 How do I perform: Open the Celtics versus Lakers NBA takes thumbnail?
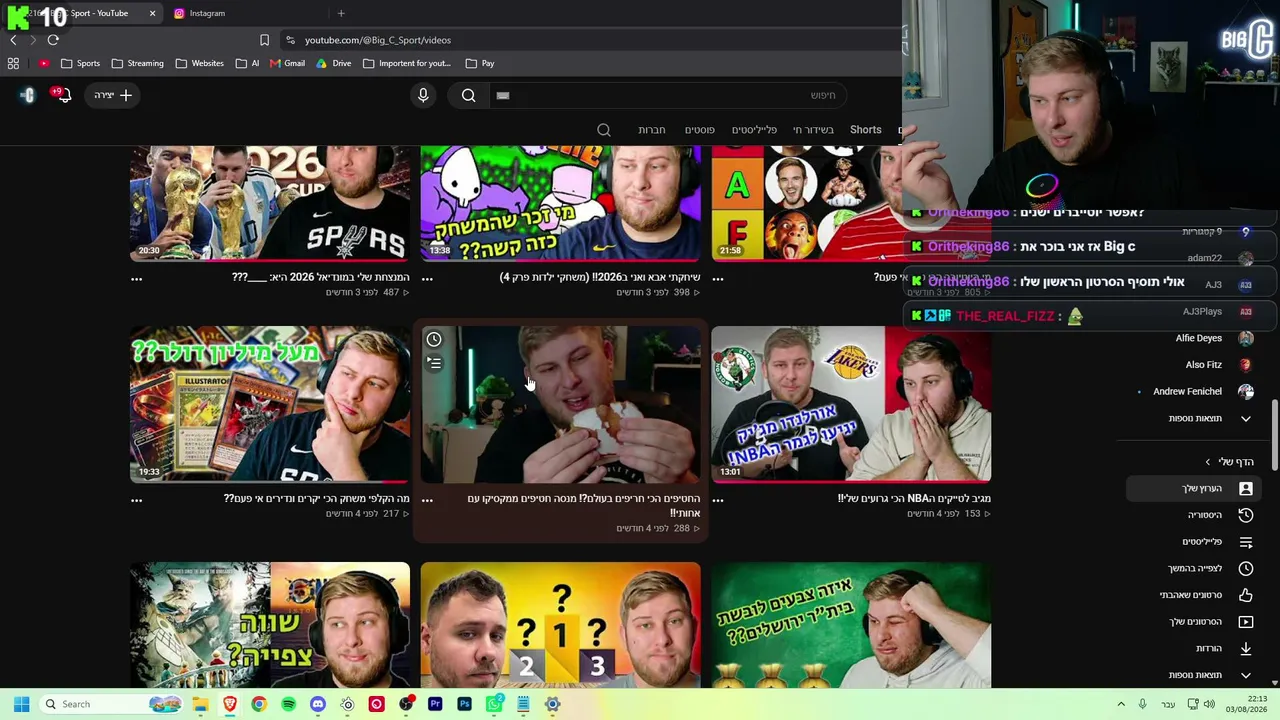851,404
